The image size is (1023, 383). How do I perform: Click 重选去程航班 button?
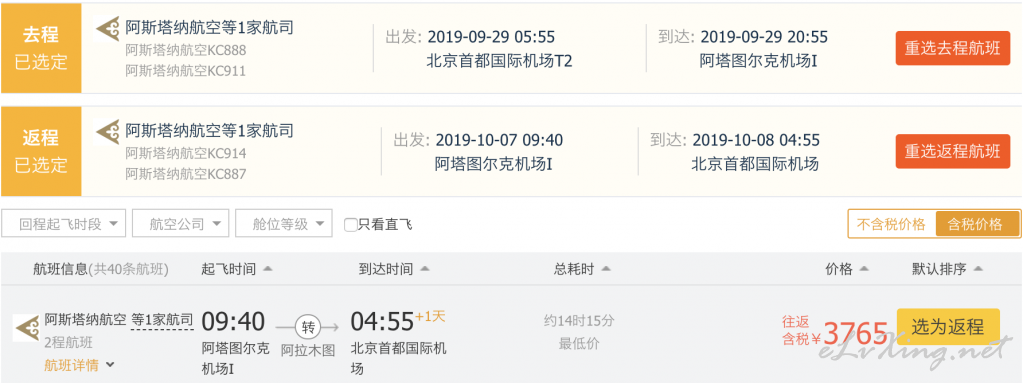[x=953, y=48]
